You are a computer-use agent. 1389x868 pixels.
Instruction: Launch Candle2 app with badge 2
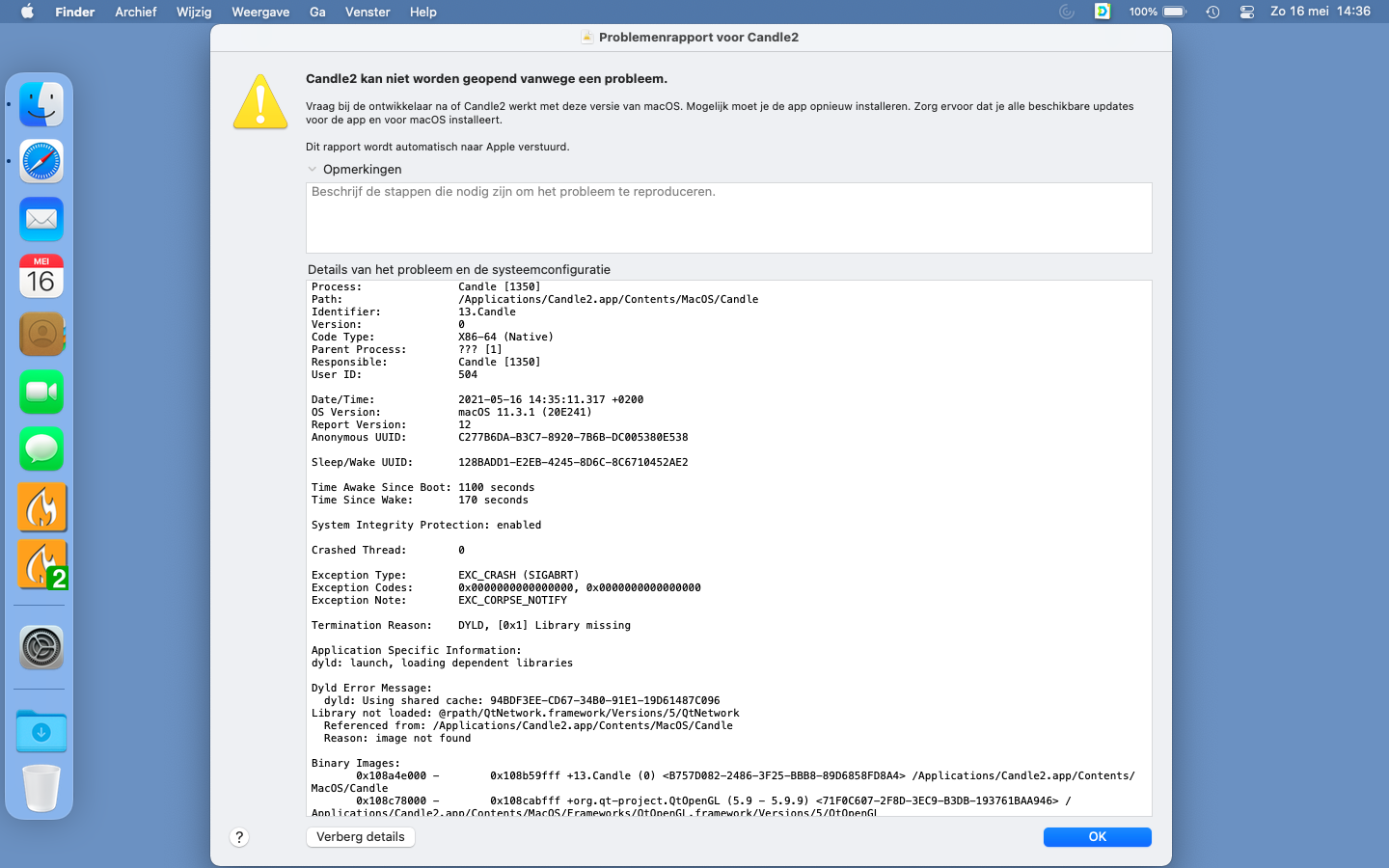[41, 564]
